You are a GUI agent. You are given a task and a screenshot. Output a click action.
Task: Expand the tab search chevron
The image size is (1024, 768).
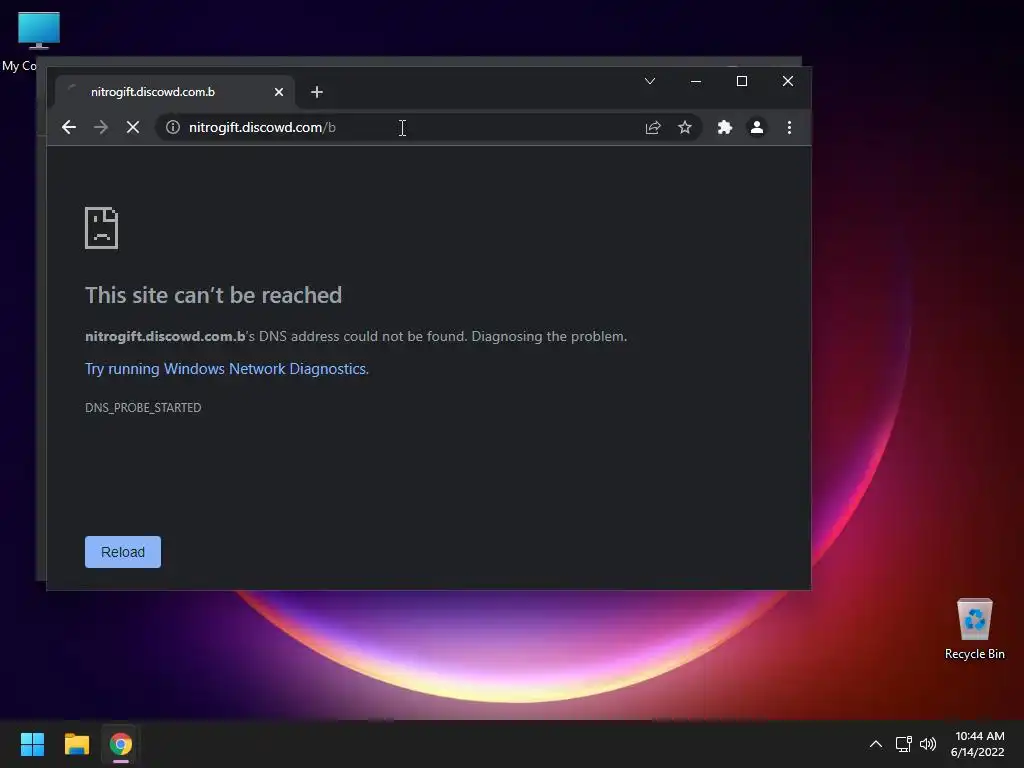click(x=650, y=81)
